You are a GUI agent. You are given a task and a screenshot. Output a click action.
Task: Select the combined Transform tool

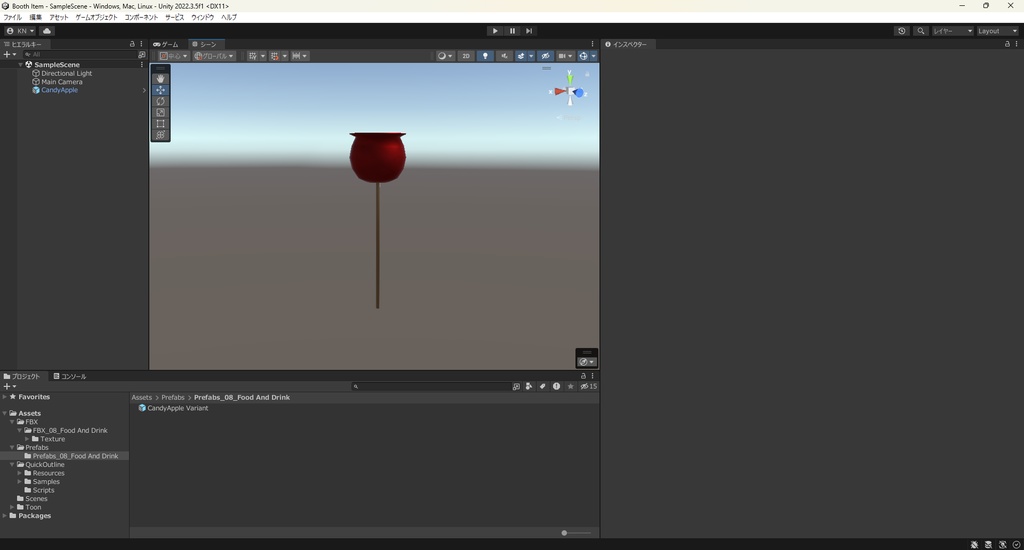click(160, 135)
